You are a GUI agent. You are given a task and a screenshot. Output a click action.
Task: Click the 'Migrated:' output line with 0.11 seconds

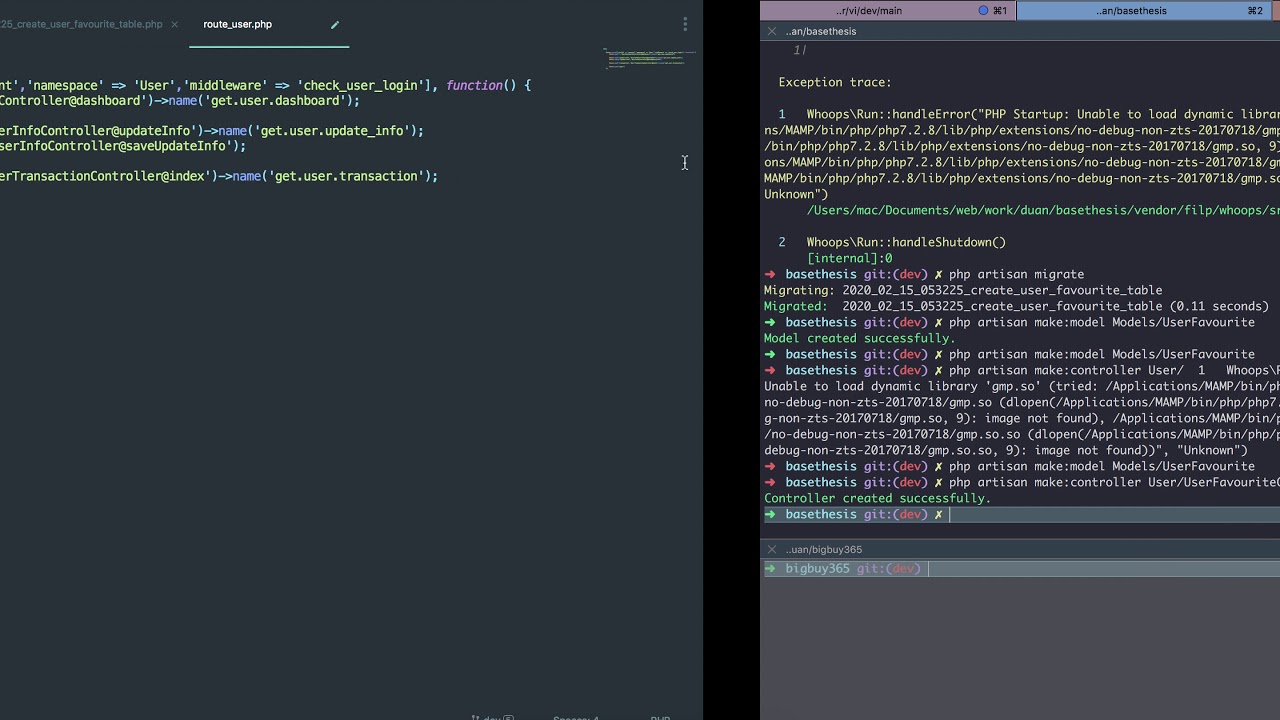[1016, 306]
